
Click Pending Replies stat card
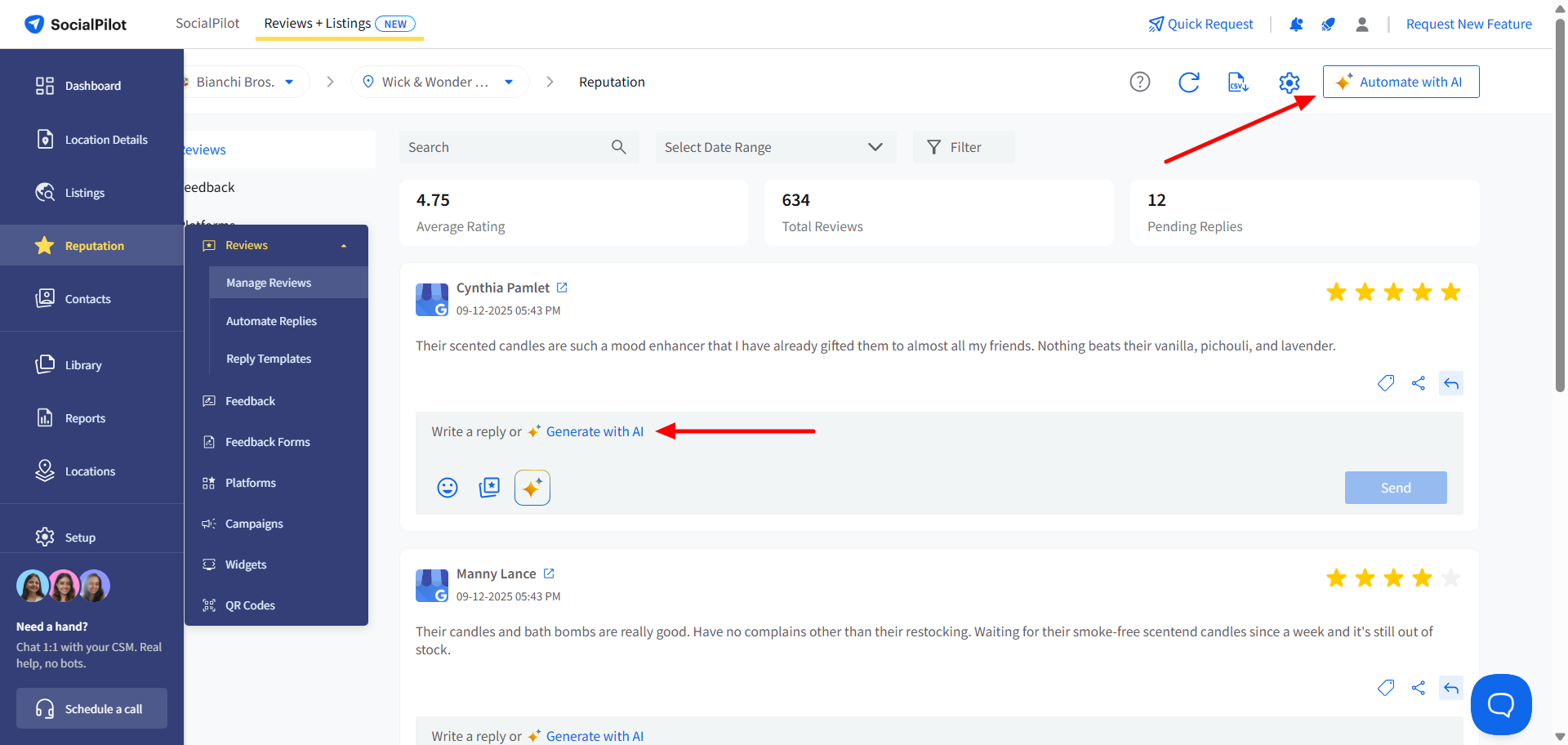[1304, 212]
